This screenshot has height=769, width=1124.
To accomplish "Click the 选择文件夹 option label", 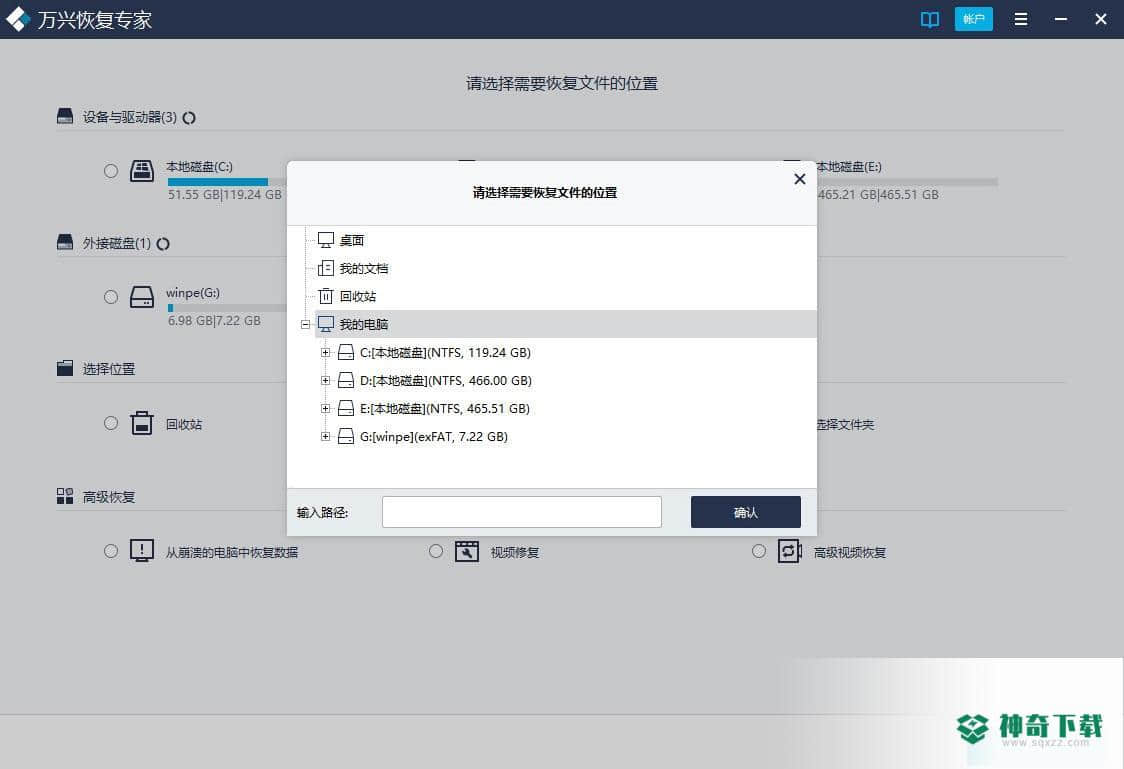I will tap(846, 425).
